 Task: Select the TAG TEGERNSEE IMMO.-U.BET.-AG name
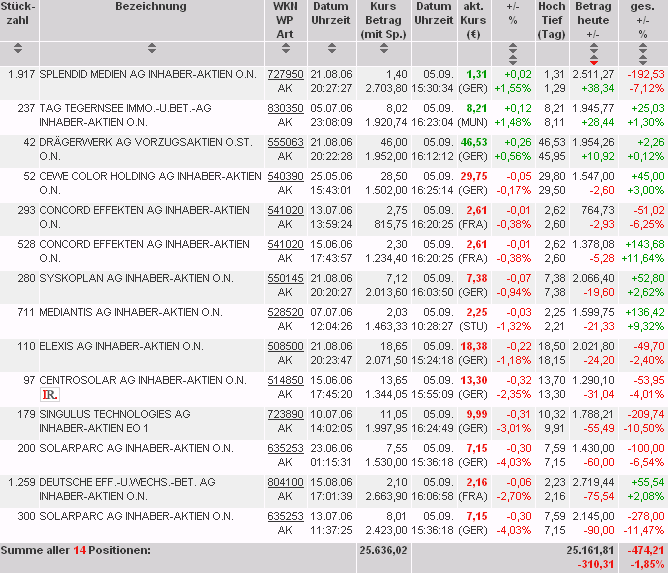[125, 108]
